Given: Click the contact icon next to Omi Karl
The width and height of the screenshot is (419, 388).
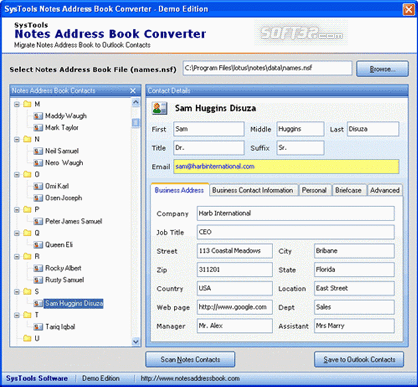Looking at the screenshot, I should coord(38,186).
